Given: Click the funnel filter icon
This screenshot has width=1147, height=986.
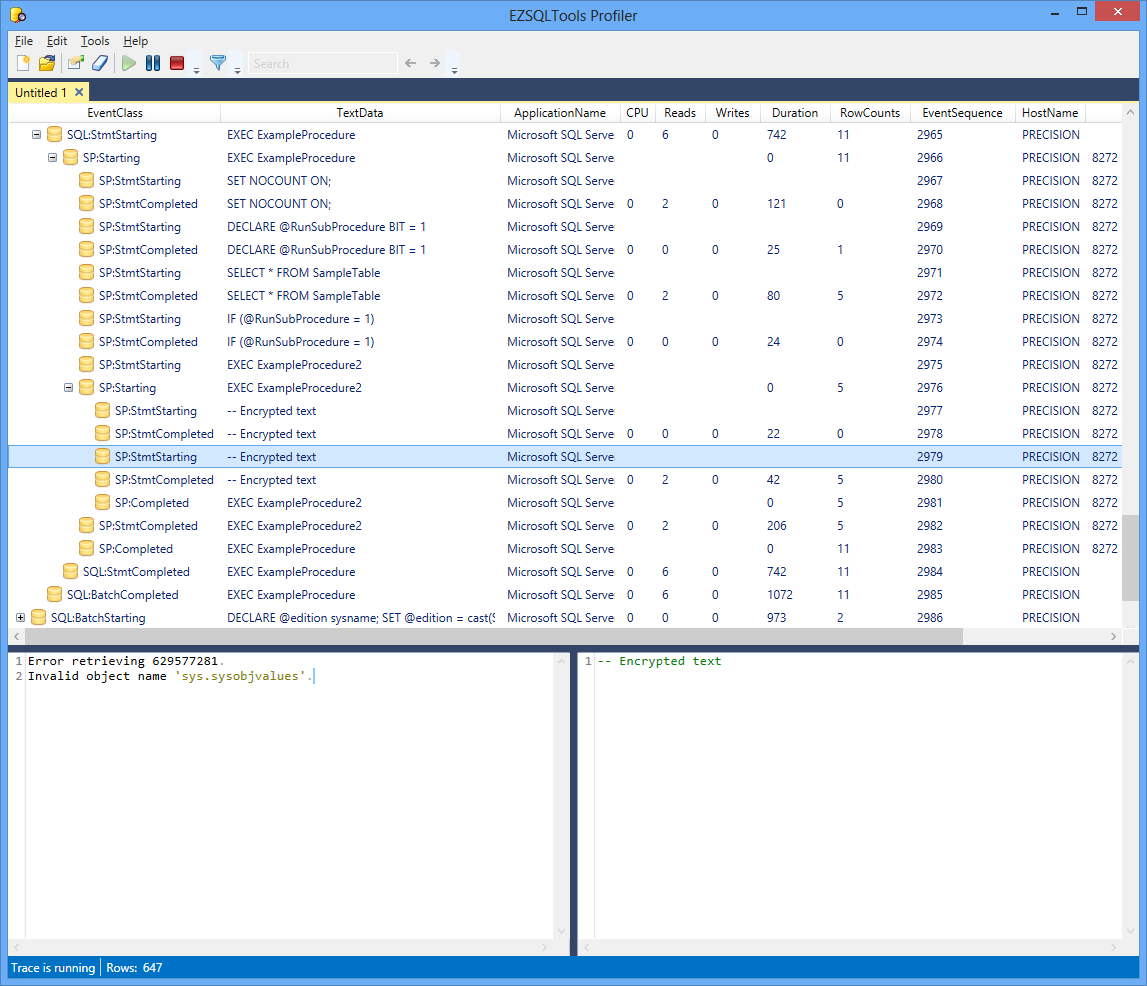Looking at the screenshot, I should pos(218,64).
